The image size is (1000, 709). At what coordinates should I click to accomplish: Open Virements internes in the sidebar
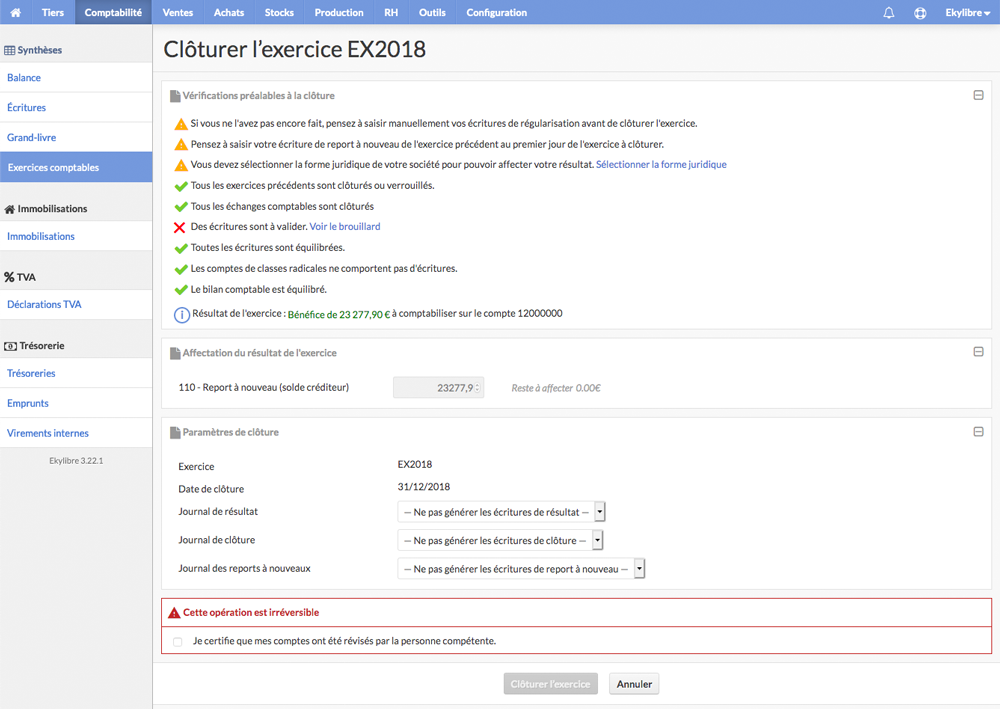pos(76,434)
